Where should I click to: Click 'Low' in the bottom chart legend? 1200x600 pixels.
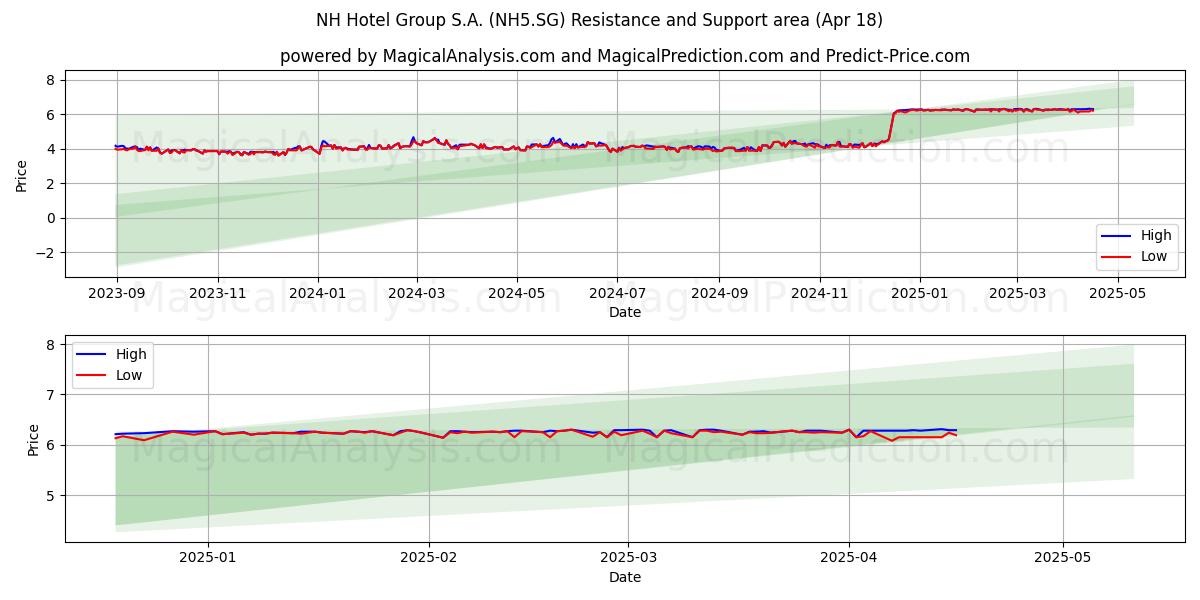coord(130,375)
